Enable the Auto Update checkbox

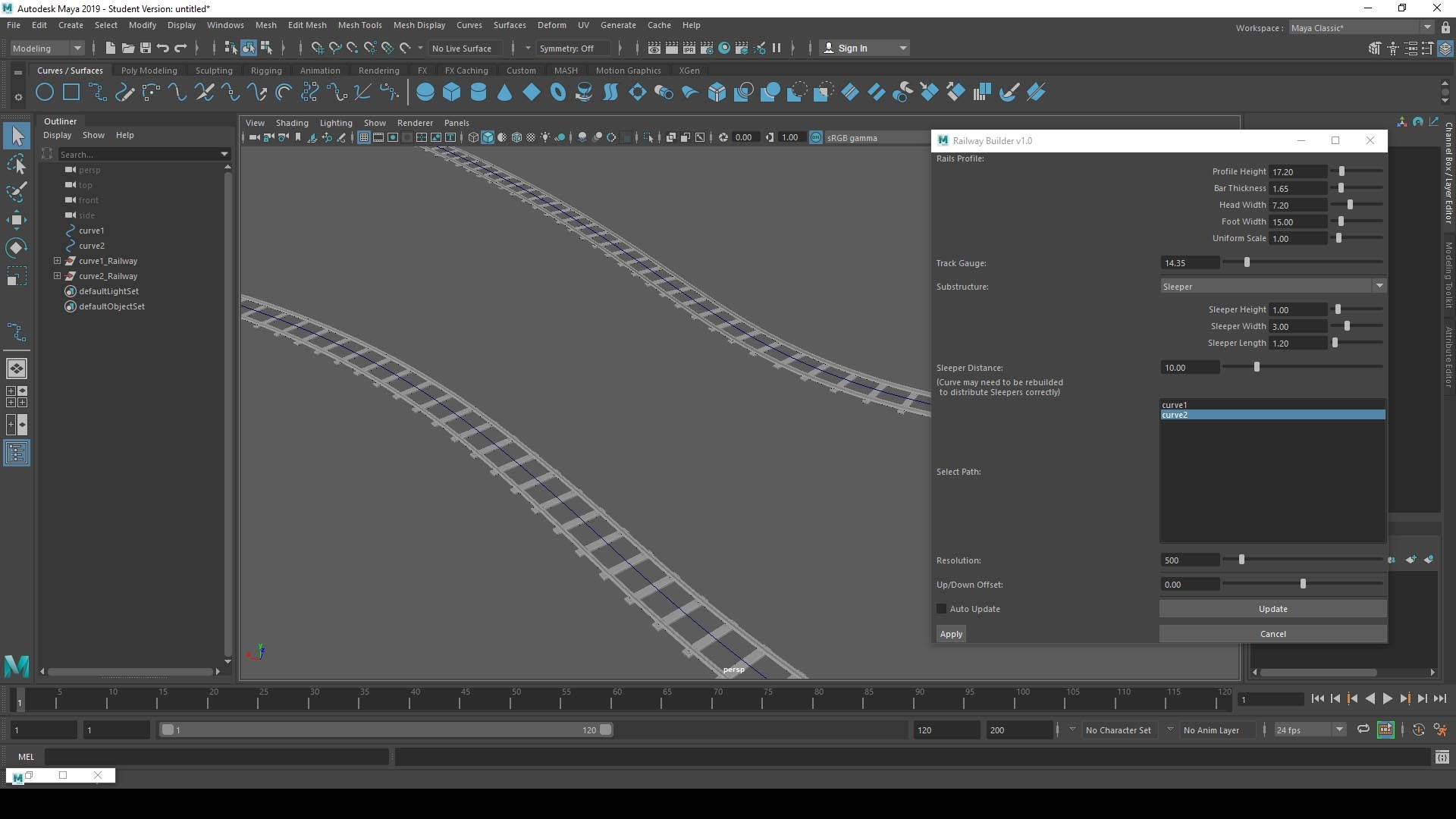(x=940, y=609)
